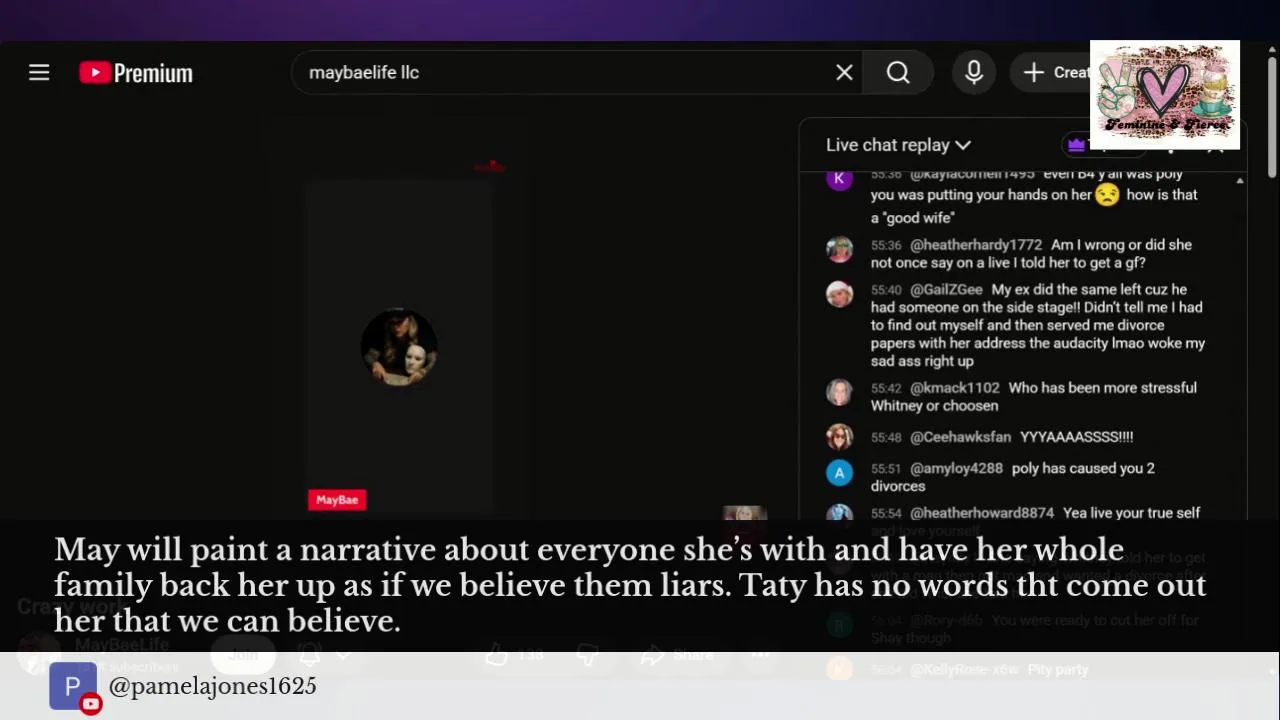The image size is (1280, 720).
Task: Click the @Ceehawksfan username in chat
Action: (960, 437)
